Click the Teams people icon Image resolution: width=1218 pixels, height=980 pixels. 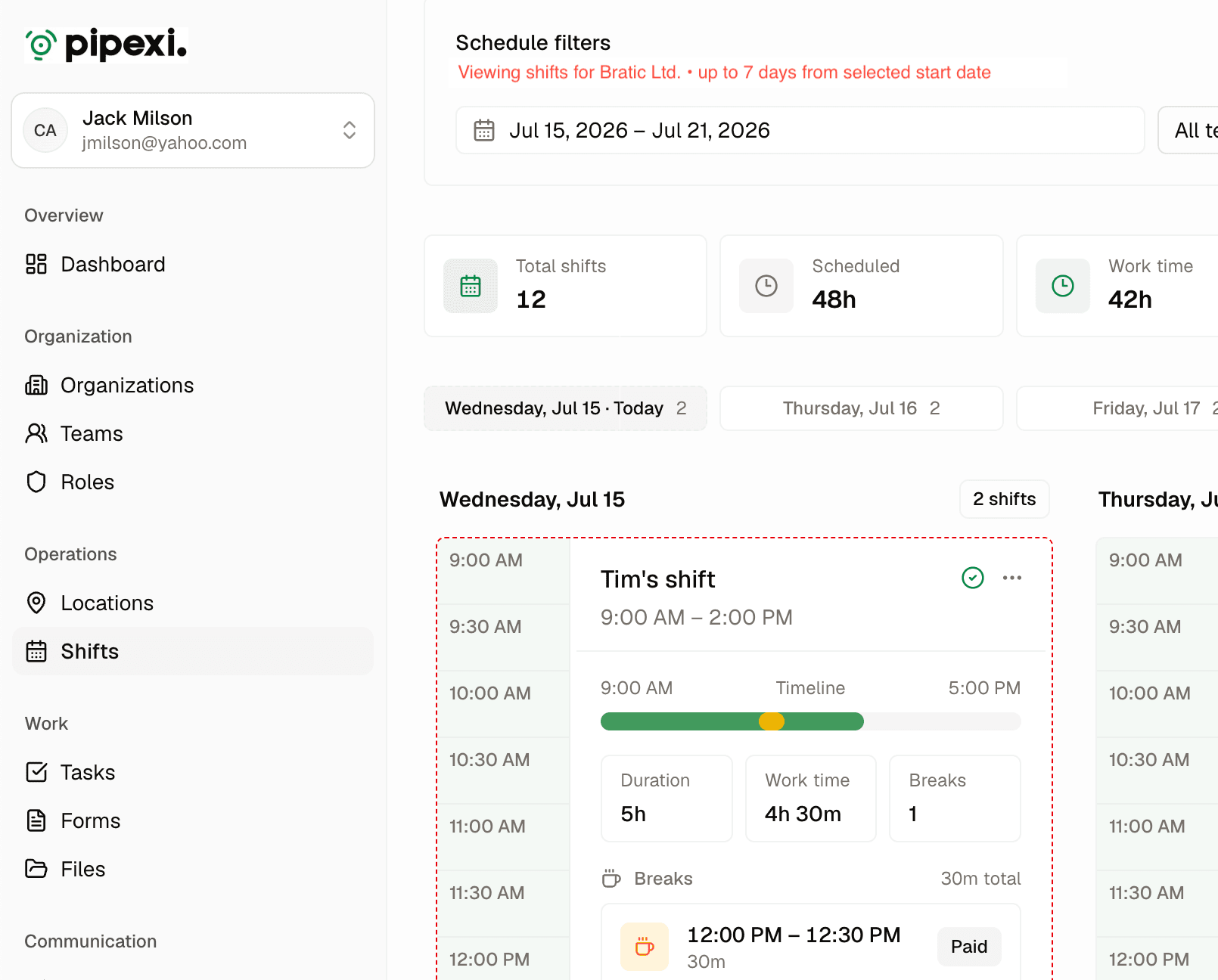36,433
